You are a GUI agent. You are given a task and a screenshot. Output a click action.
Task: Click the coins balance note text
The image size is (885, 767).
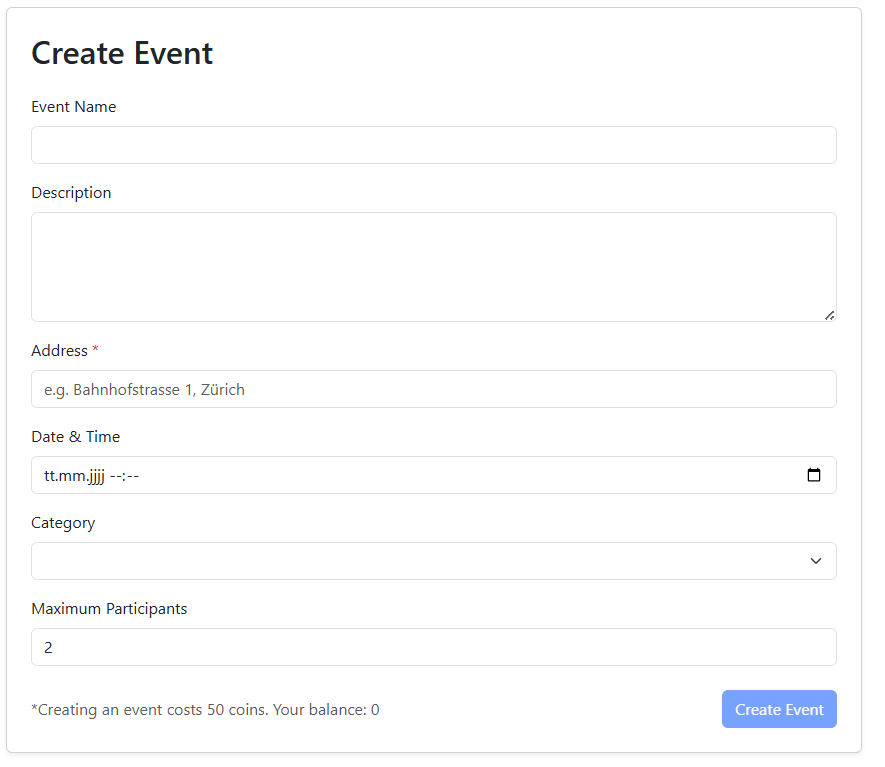(x=205, y=710)
